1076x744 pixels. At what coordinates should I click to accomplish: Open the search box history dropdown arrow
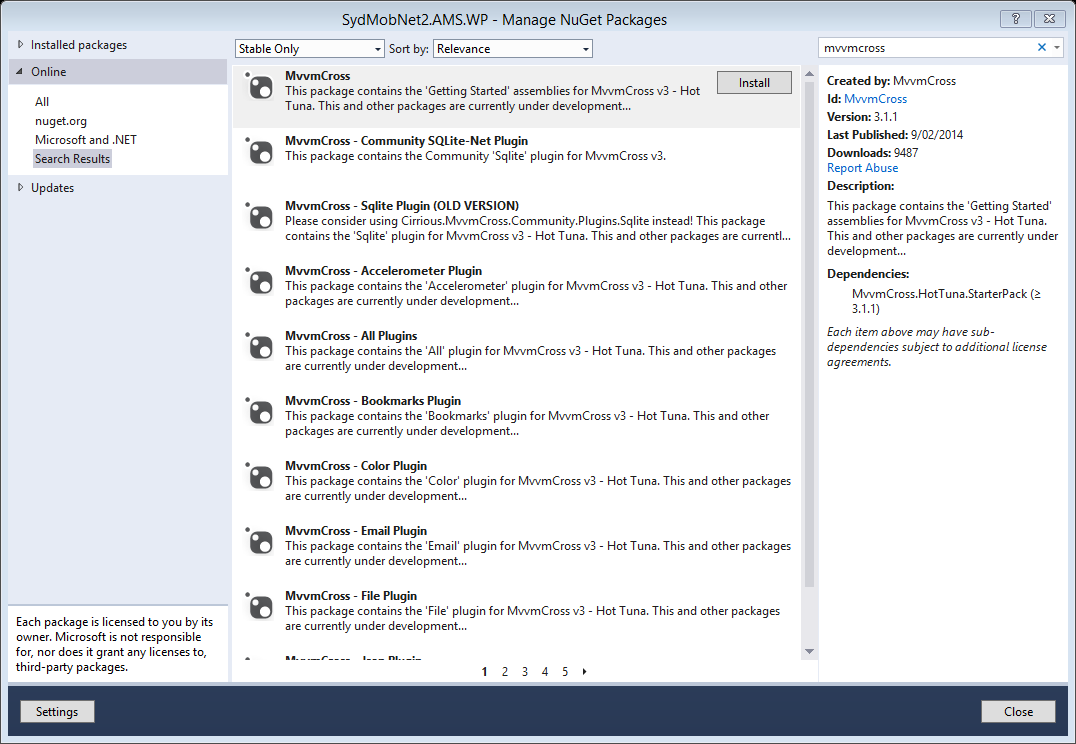[1055, 47]
